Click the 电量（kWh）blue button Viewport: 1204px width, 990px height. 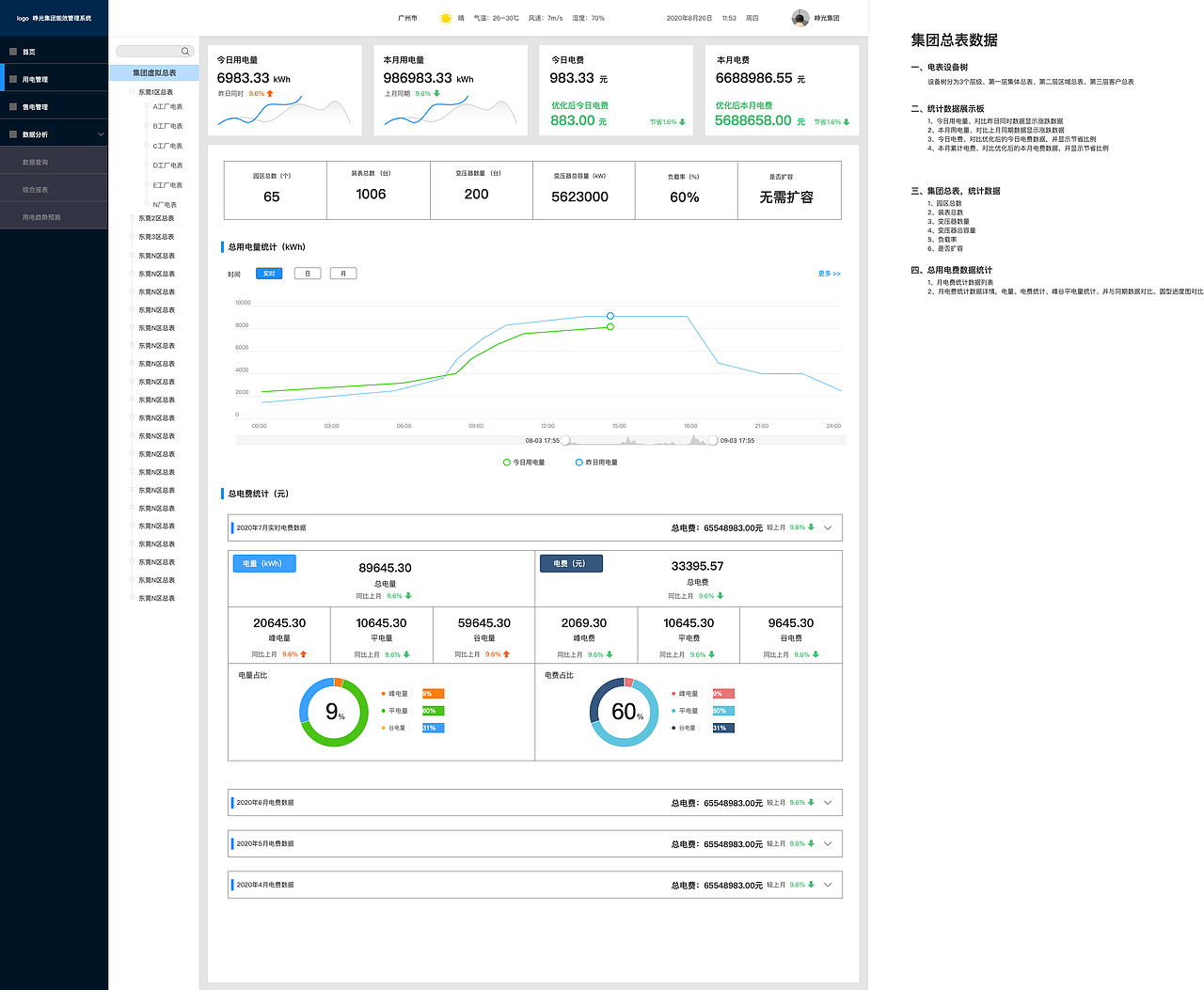264,563
